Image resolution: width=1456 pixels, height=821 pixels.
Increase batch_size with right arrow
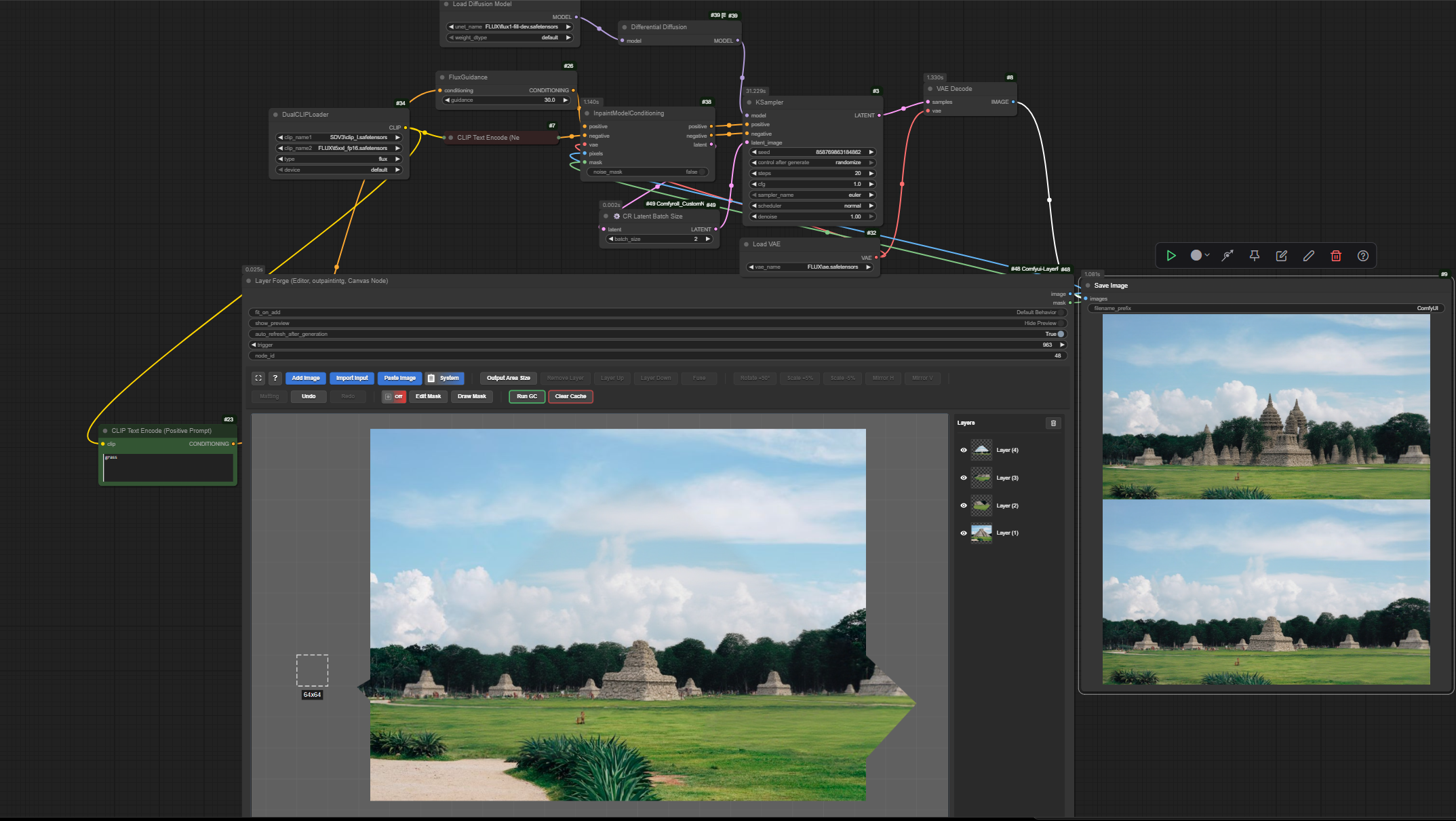tap(708, 239)
